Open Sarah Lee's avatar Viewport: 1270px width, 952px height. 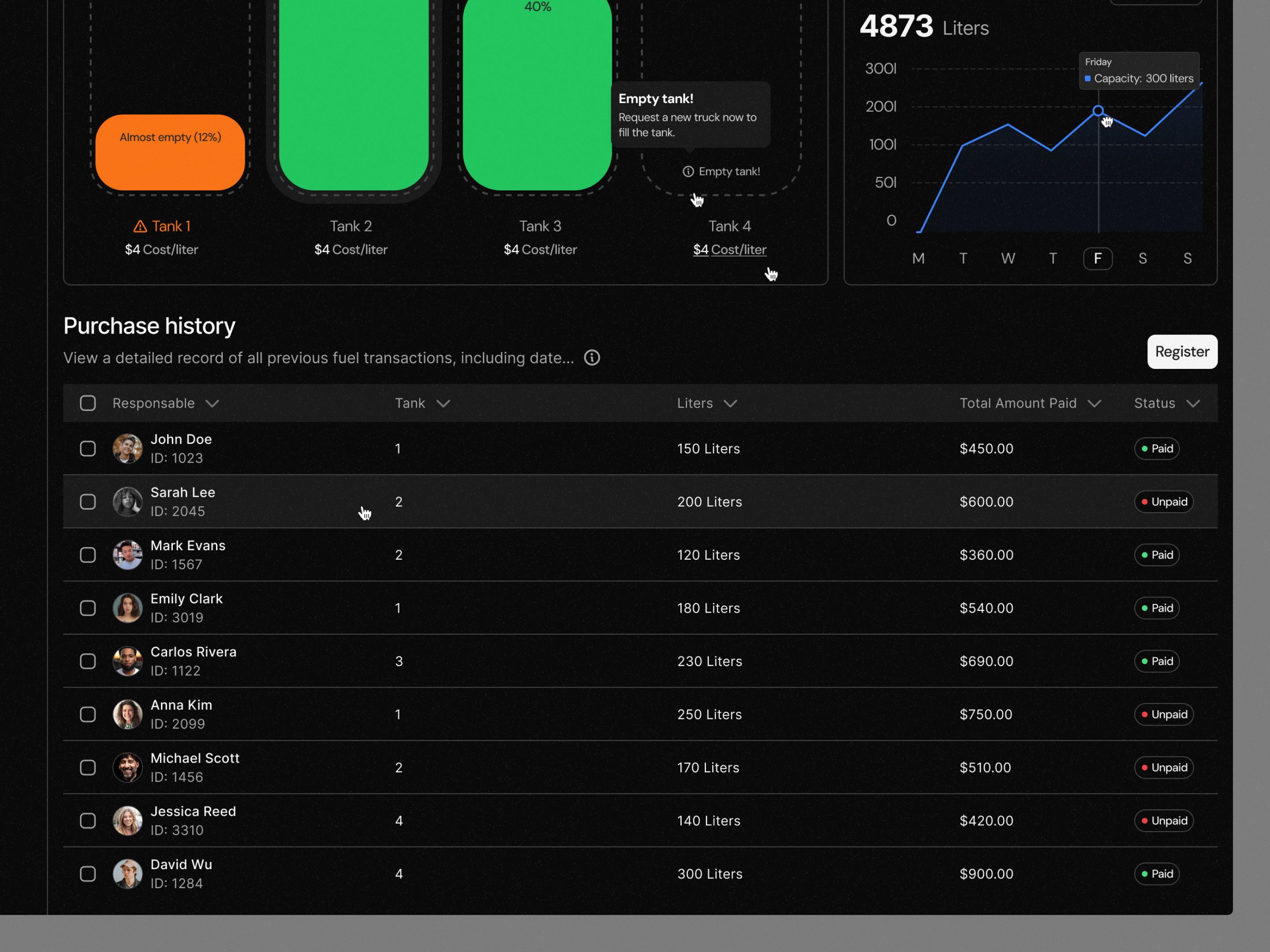tap(127, 502)
